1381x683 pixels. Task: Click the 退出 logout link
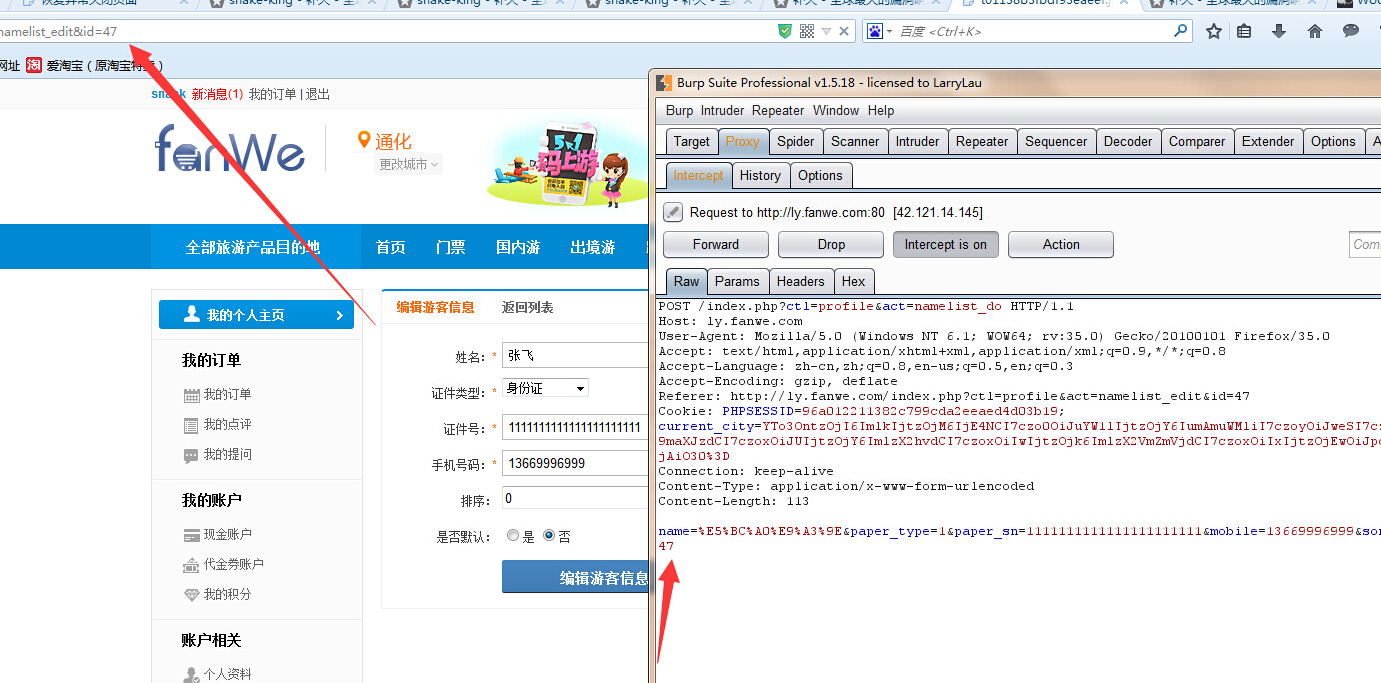tap(318, 95)
